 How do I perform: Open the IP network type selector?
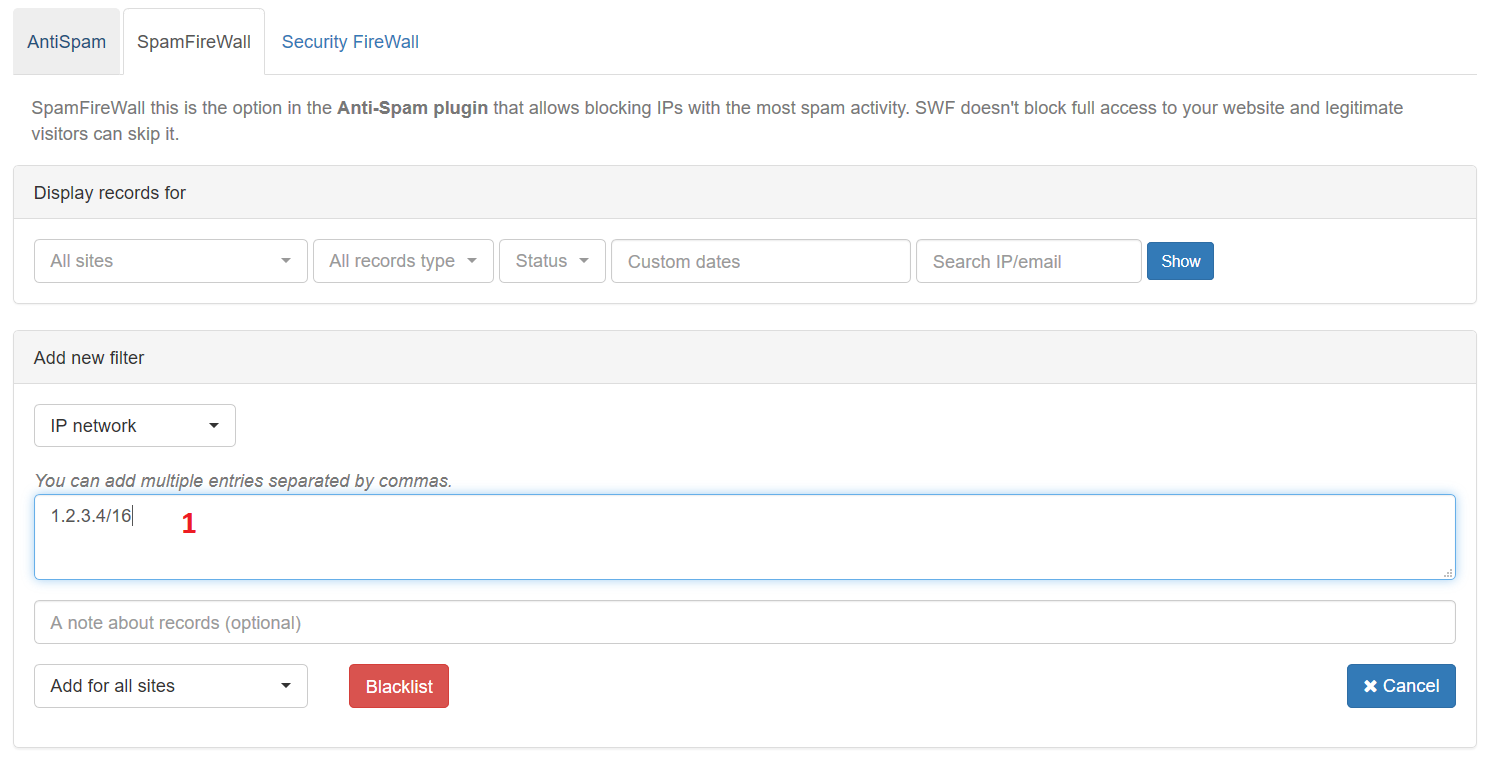pyautogui.click(x=135, y=425)
